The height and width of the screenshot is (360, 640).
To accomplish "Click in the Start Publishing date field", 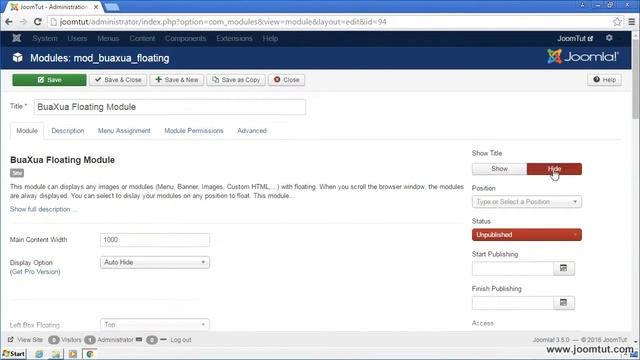I will (x=513, y=268).
